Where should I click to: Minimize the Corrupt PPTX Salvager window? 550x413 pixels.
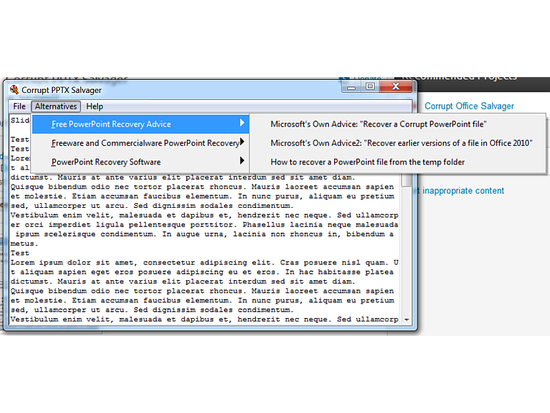(x=351, y=87)
